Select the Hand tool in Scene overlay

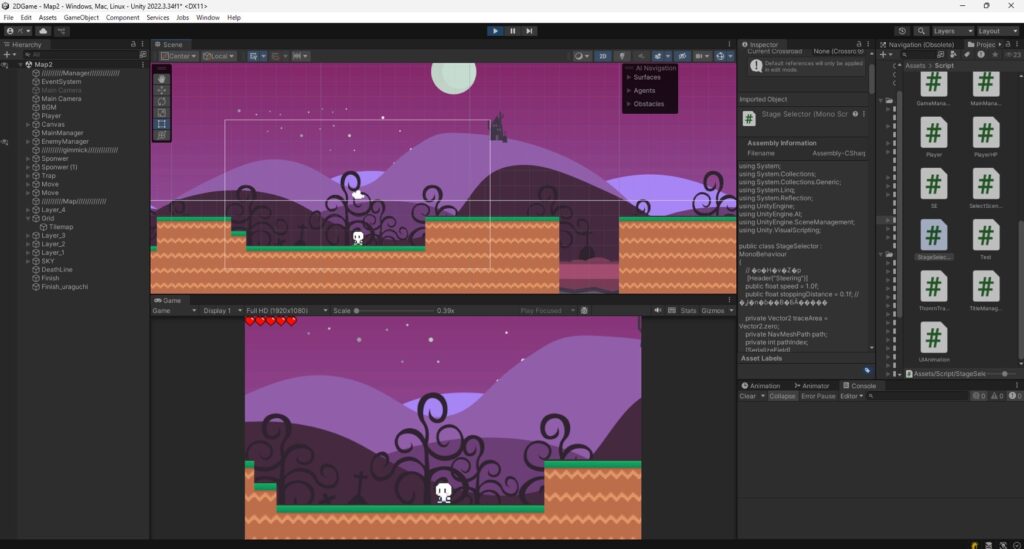pos(163,78)
